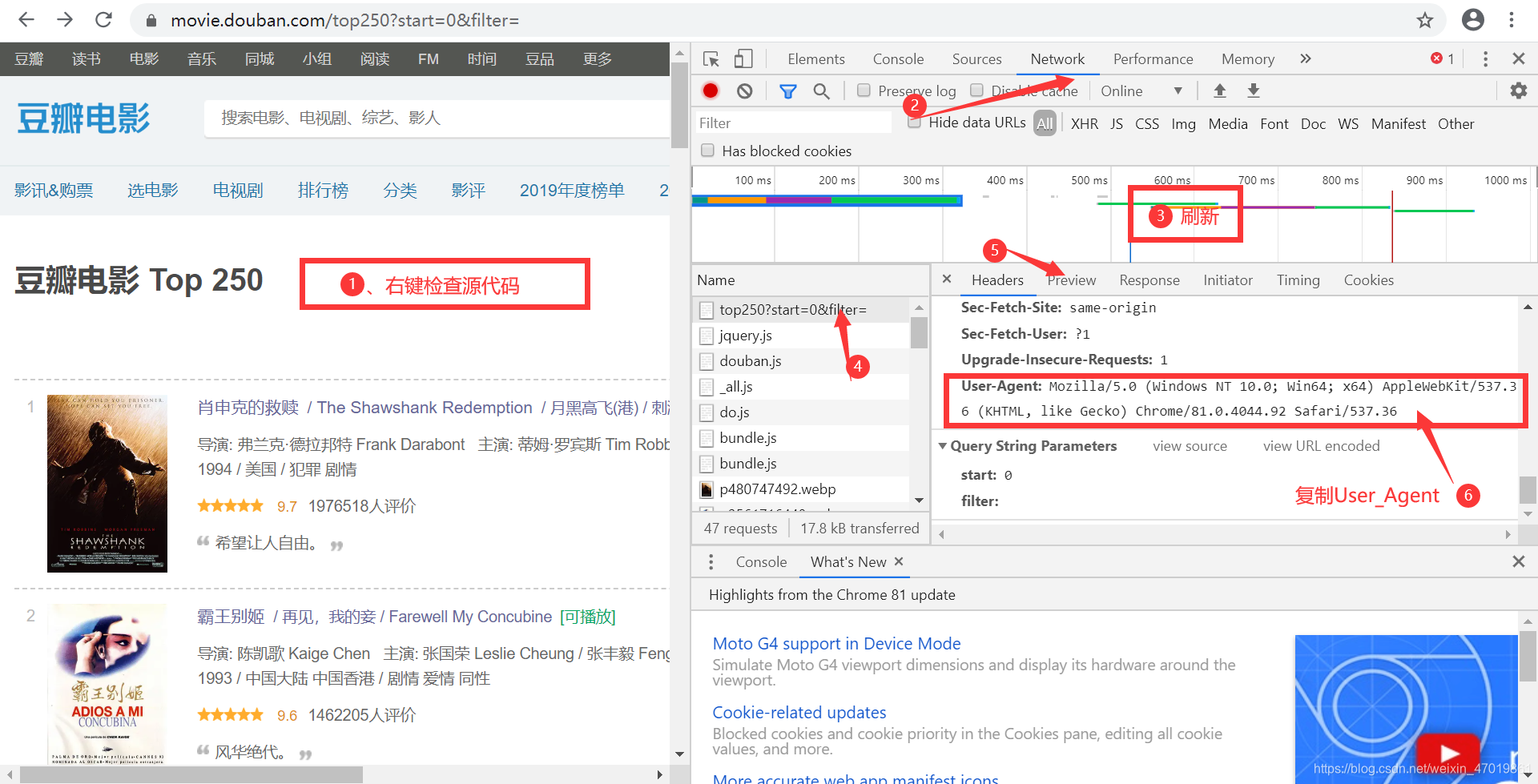Close the DevTools panel
The height and width of the screenshot is (784, 1538).
point(1518,58)
